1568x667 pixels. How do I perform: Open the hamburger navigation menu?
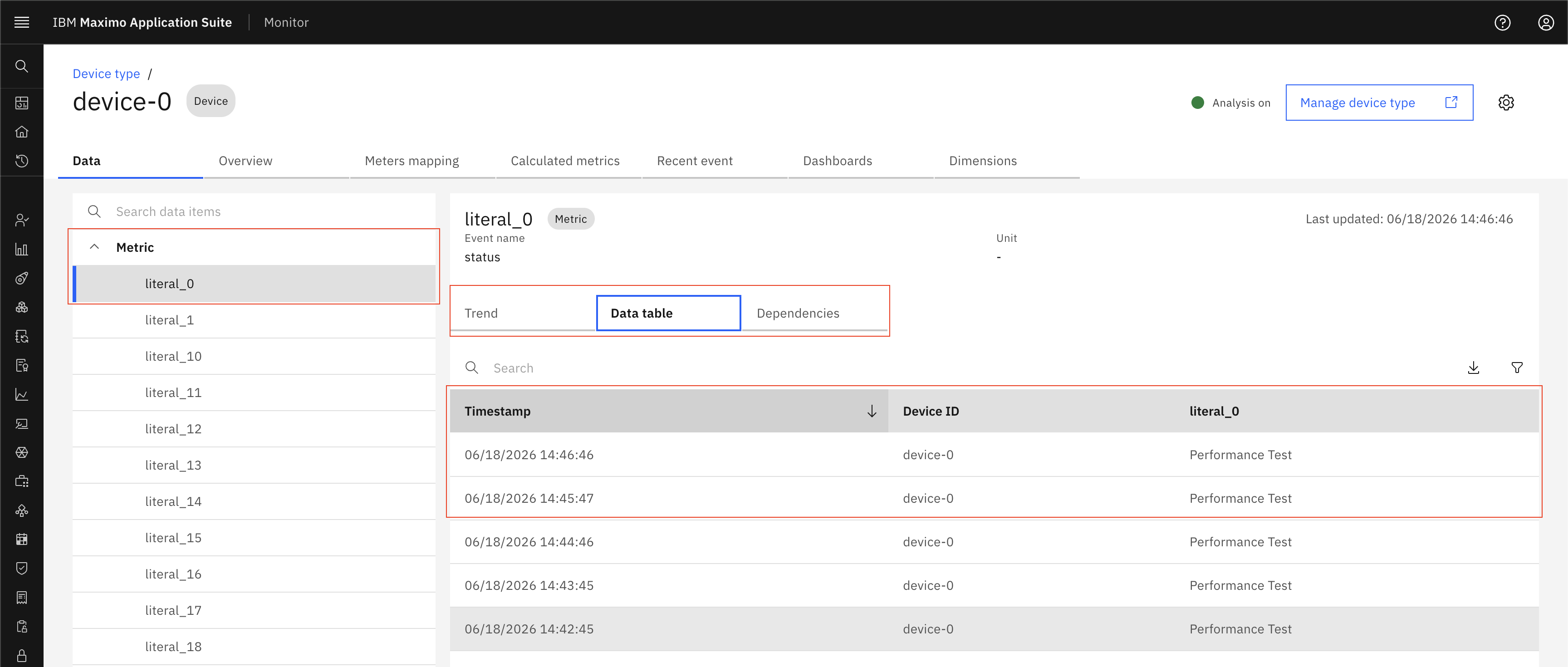[22, 23]
